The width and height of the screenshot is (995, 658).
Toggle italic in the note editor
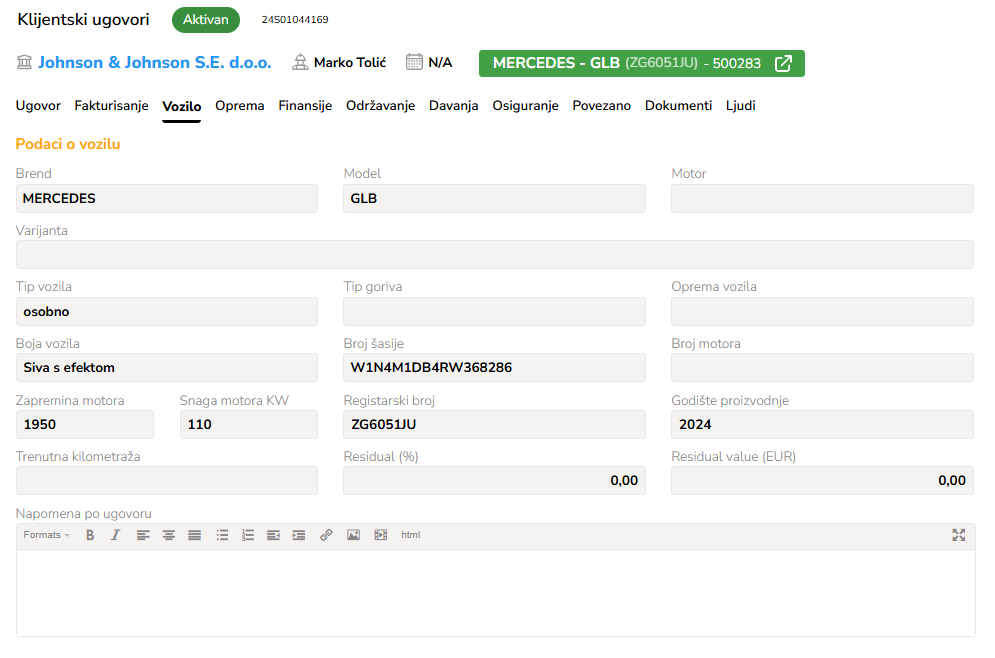point(115,535)
